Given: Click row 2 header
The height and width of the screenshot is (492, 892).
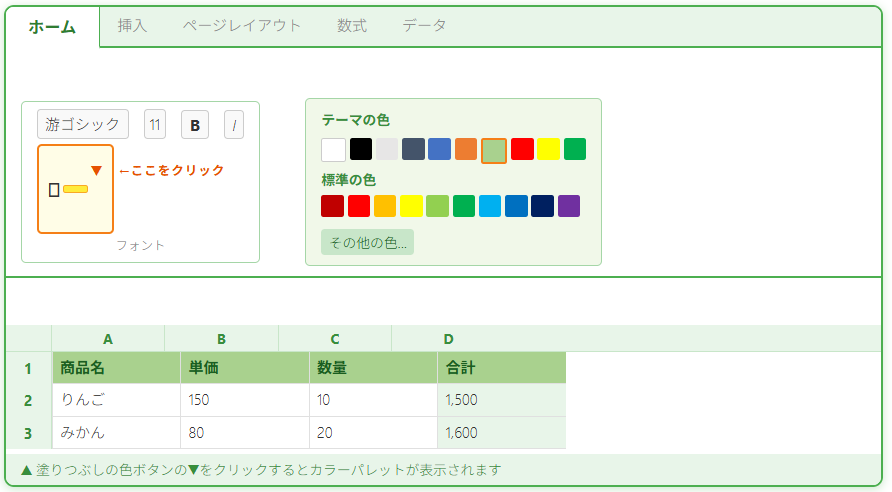Looking at the screenshot, I should [28, 400].
